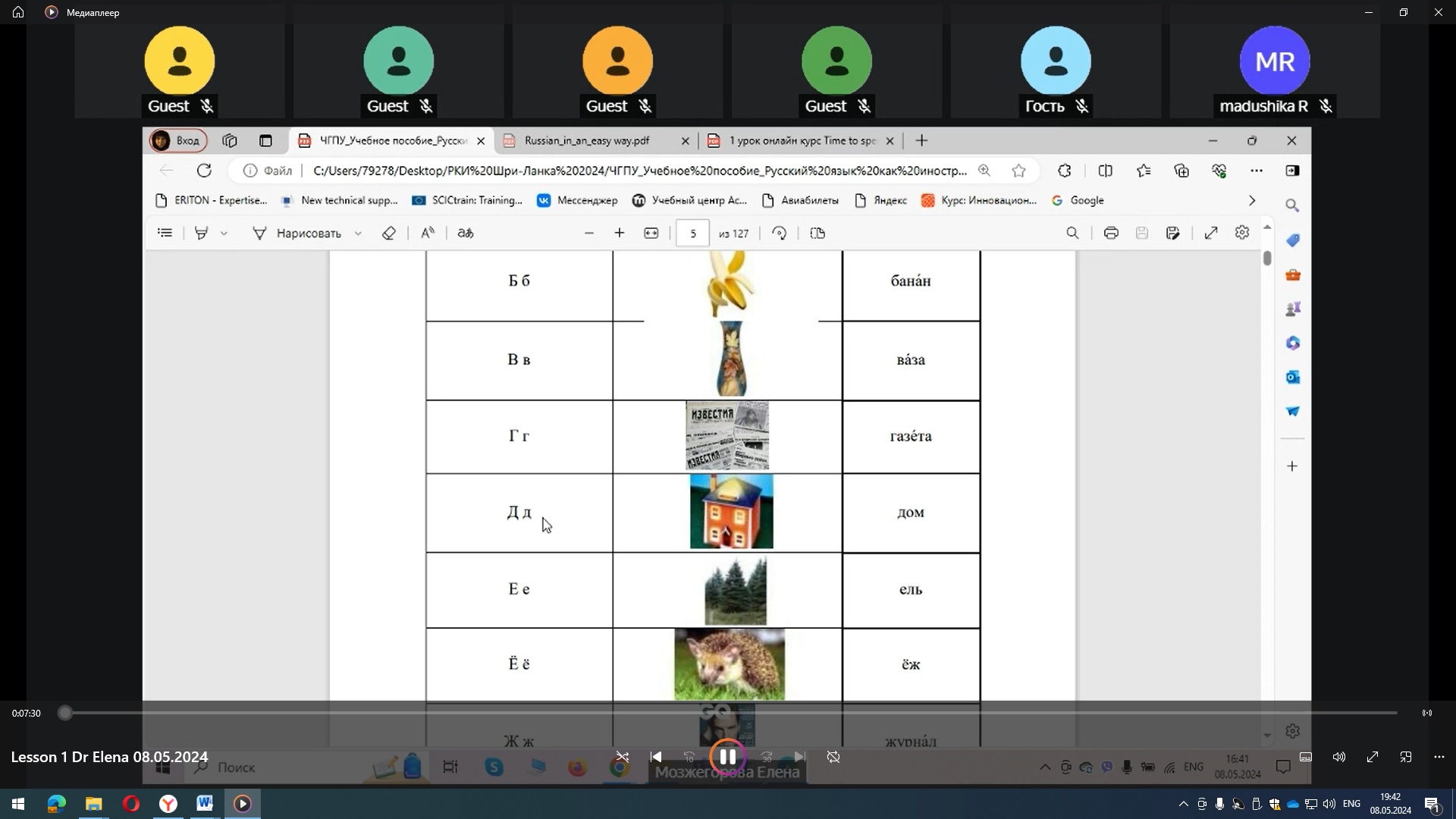
Task: Skip back 10 seconds
Action: point(689,757)
